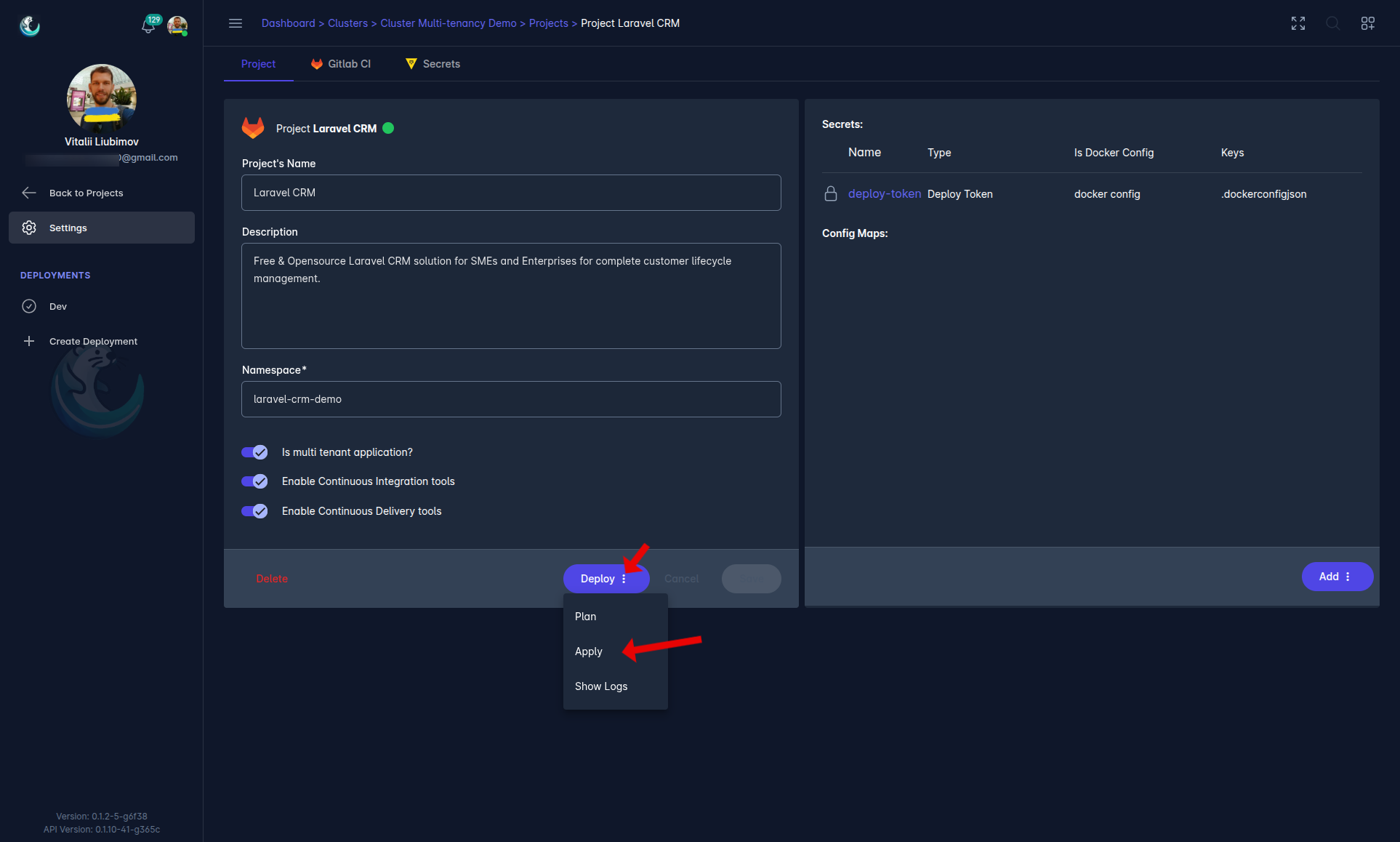Select Settings in the sidebar
The image size is (1400, 842).
pyautogui.click(x=102, y=228)
